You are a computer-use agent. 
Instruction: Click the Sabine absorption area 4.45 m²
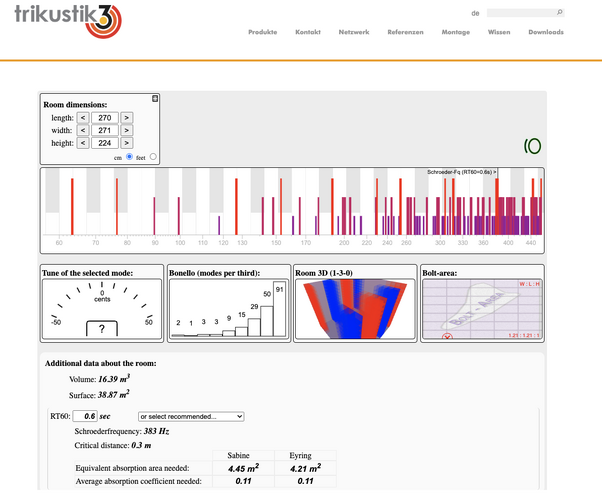coord(243,468)
